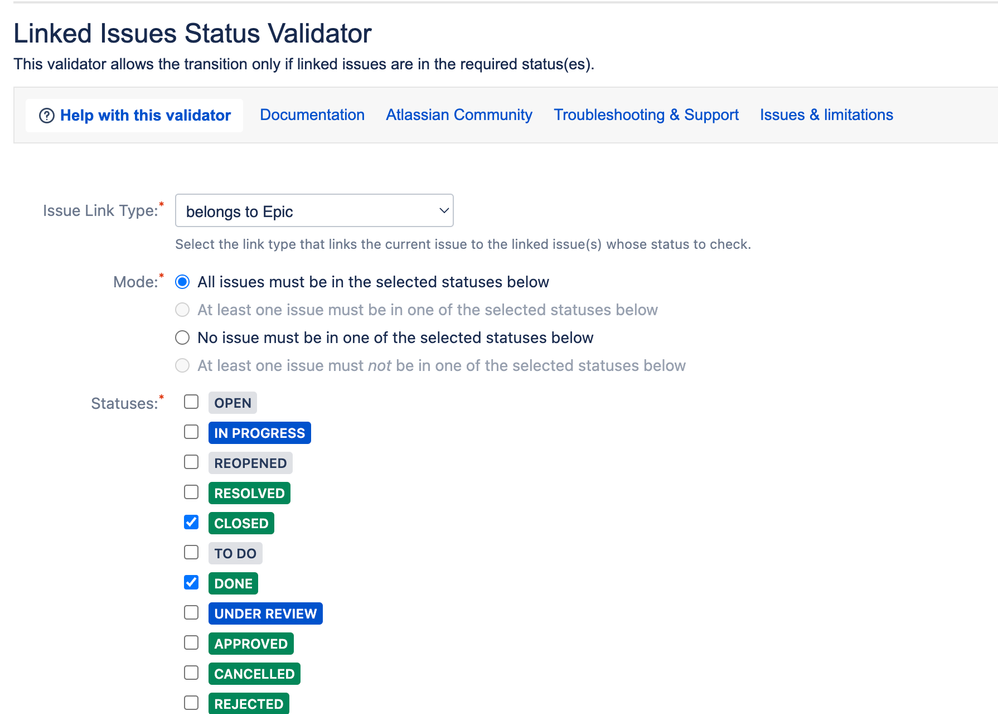
Task: Tick the TO DO status checkbox
Action: [x=191, y=552]
